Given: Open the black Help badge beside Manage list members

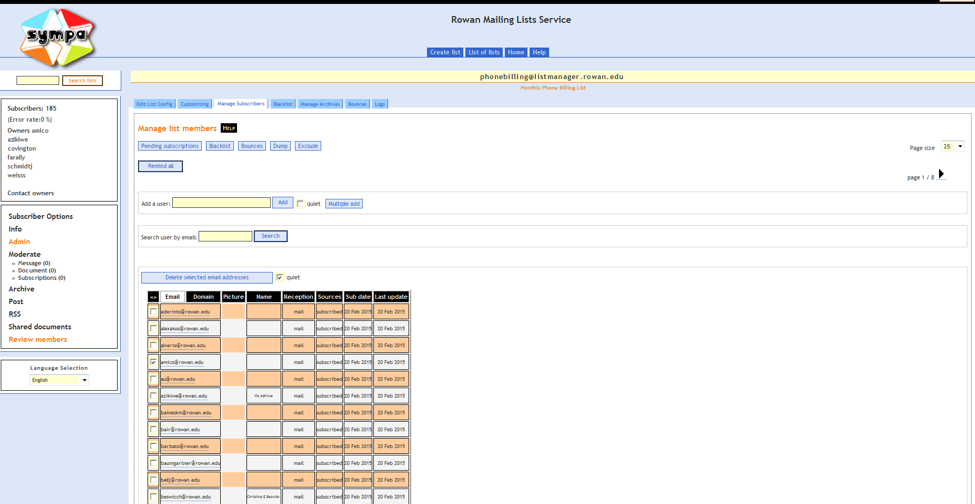Looking at the screenshot, I should click(229, 128).
